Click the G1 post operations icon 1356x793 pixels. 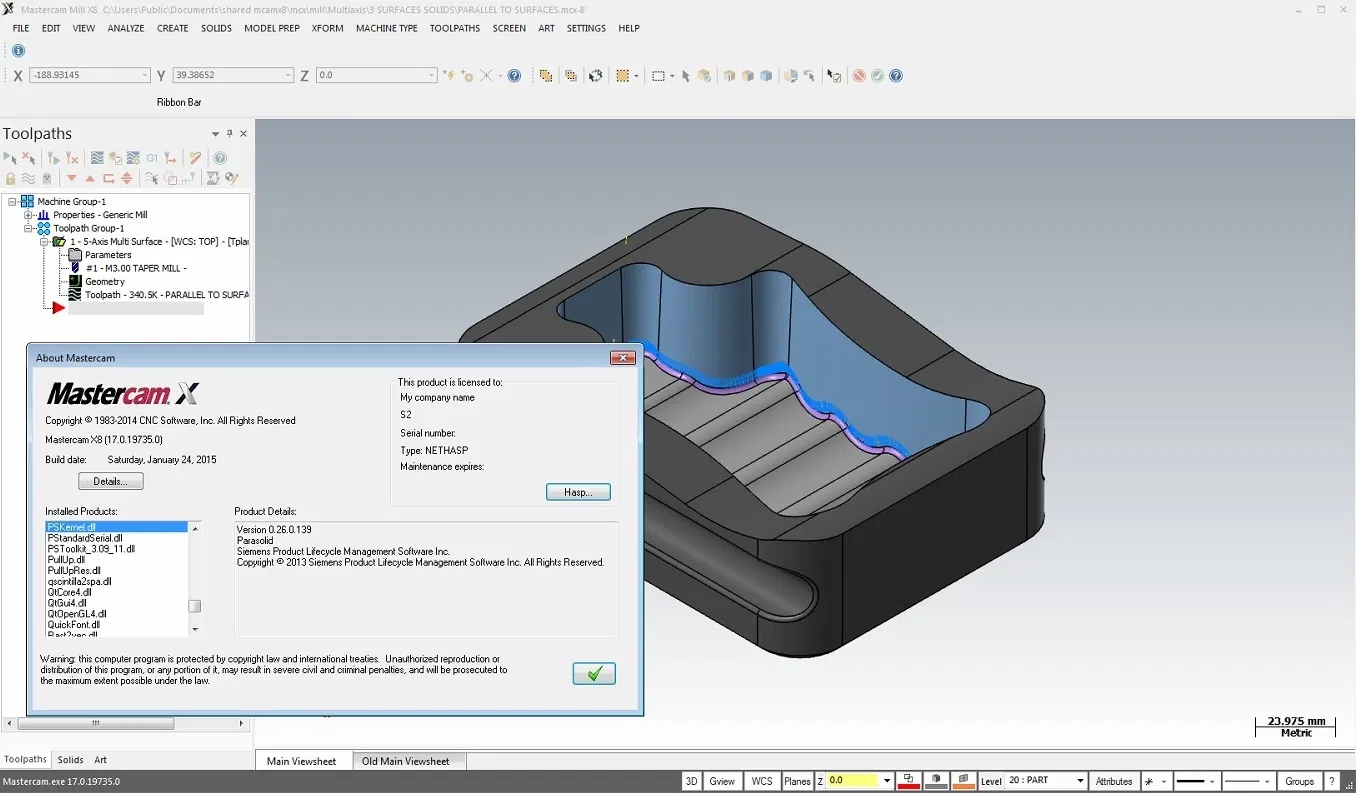[152, 158]
